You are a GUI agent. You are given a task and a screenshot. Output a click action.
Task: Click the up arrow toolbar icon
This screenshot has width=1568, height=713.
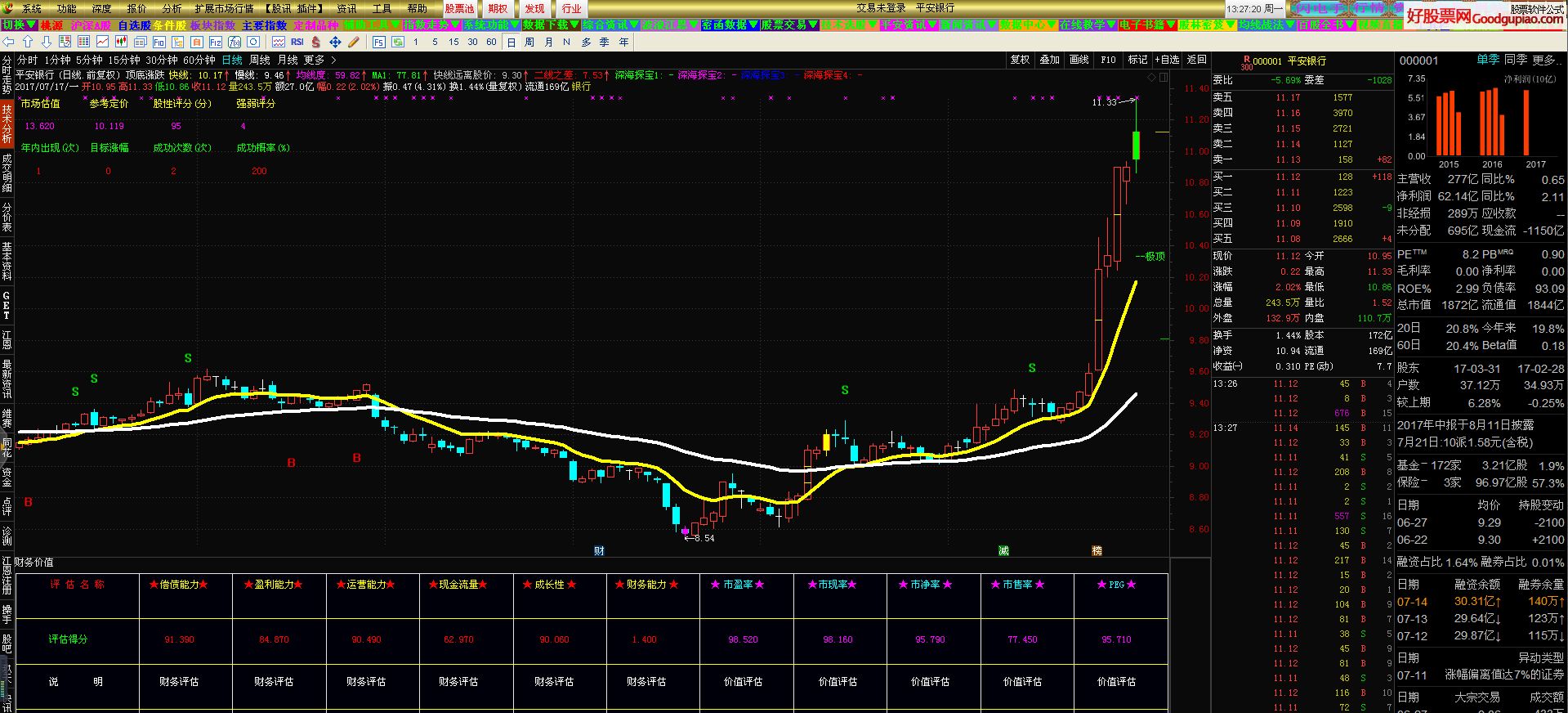(x=28, y=42)
